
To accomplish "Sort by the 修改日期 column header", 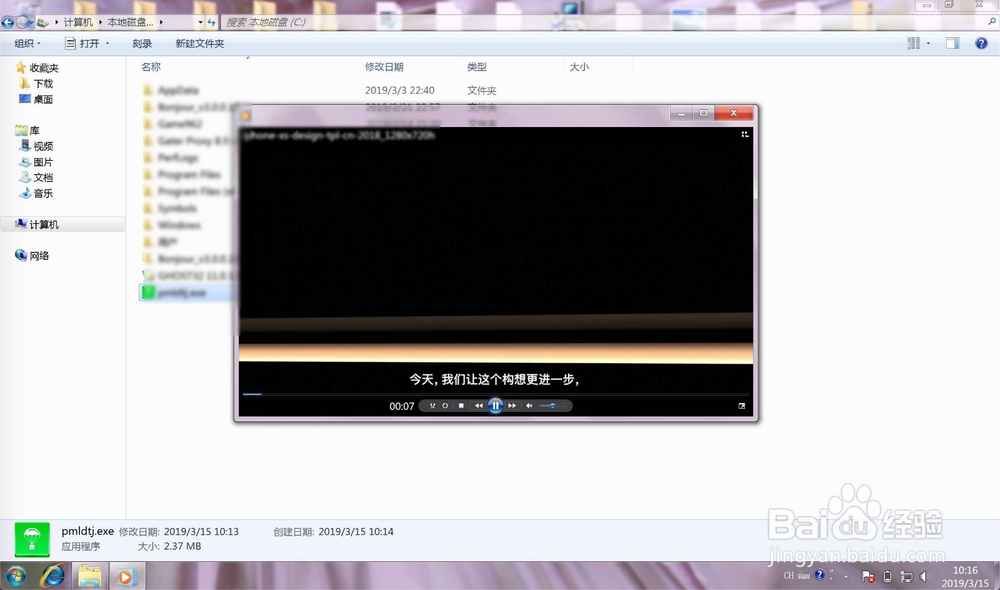I will [384, 66].
